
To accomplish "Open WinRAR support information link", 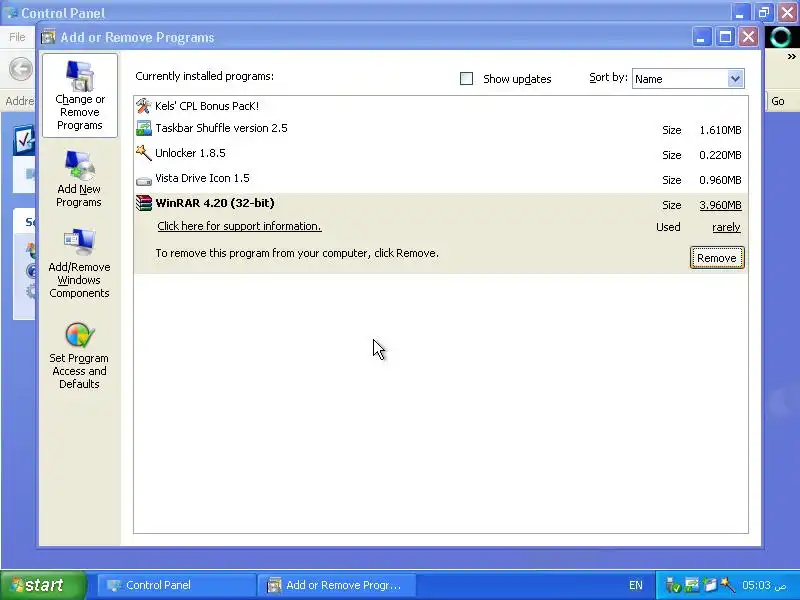I will [x=239, y=226].
